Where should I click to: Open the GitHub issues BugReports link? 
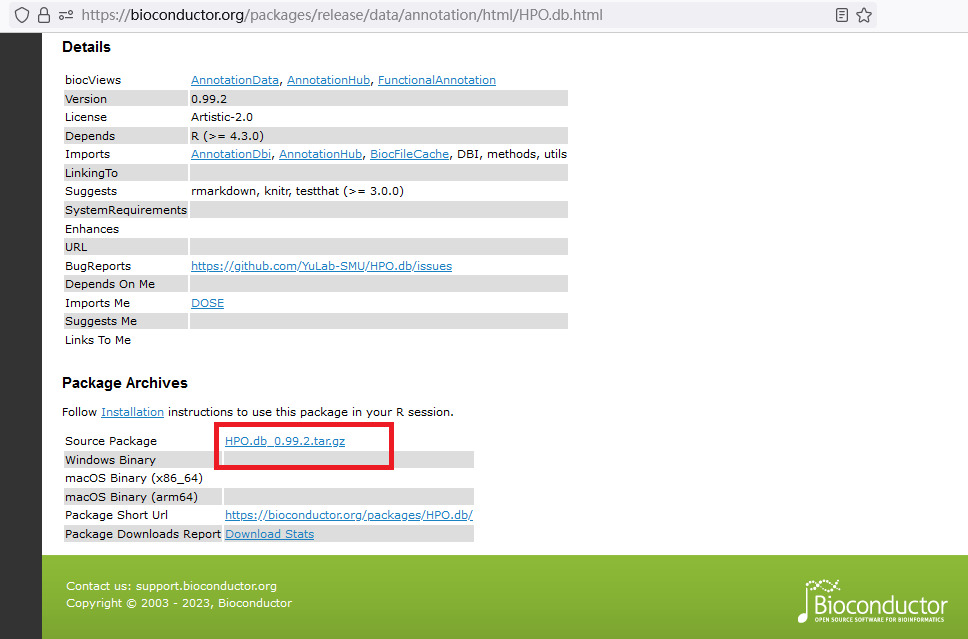pyautogui.click(x=321, y=266)
